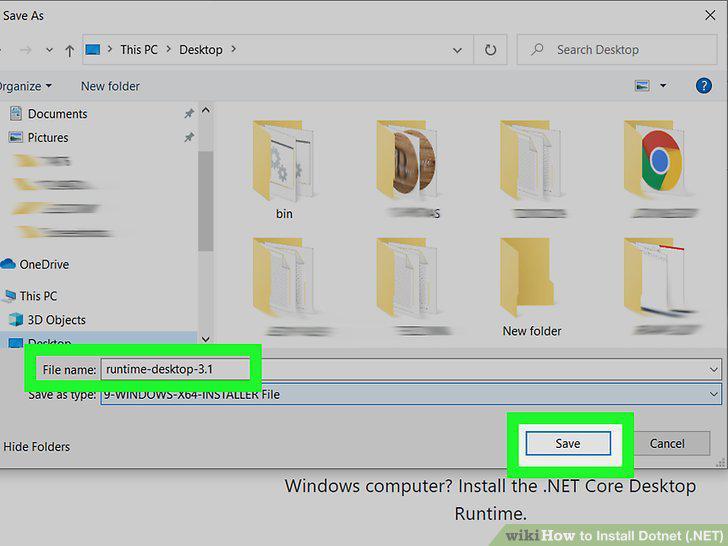Image resolution: width=728 pixels, height=546 pixels.
Task: Close the Save As dialog
Action: [710, 15]
